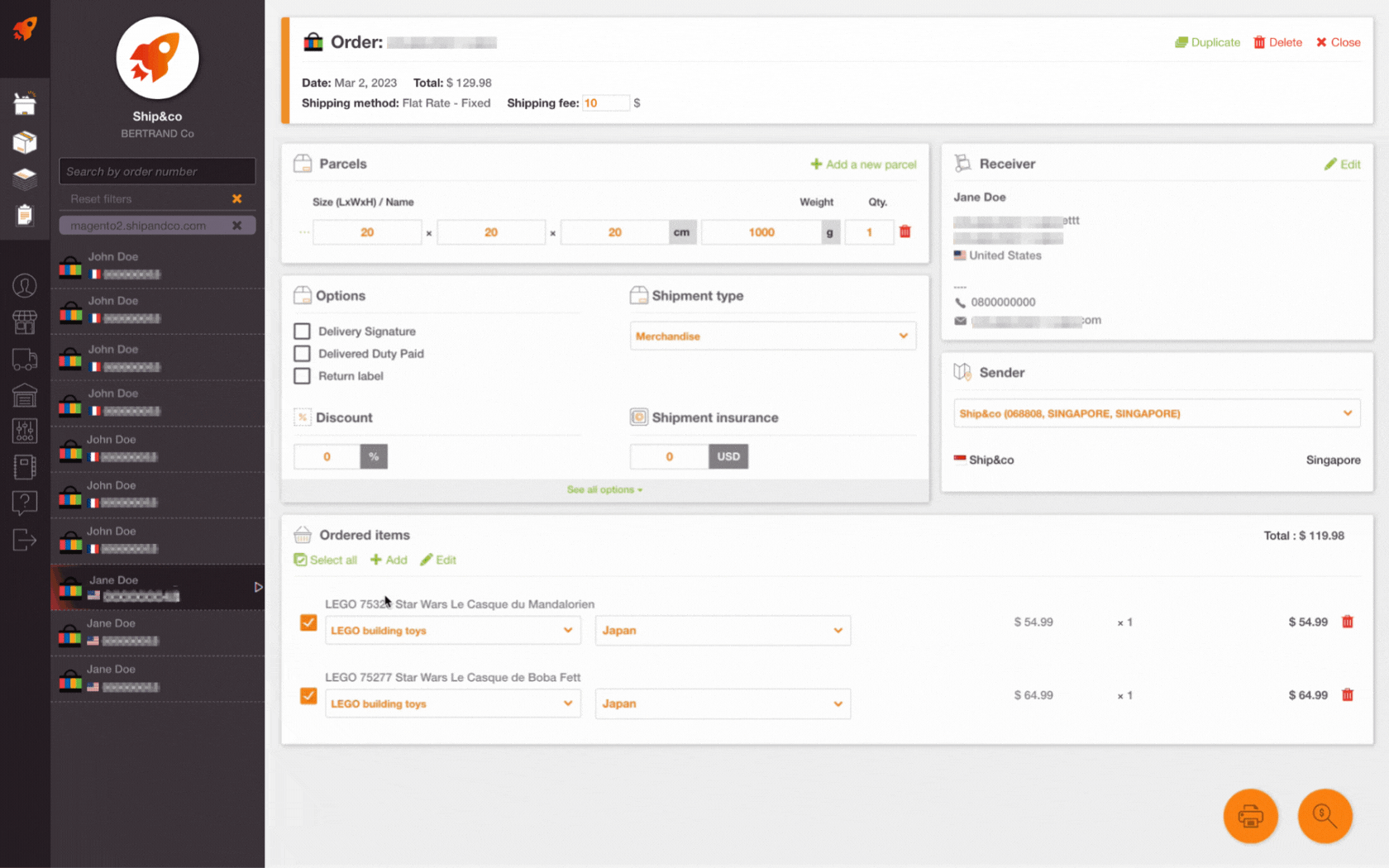1389x868 pixels.
Task: Delete the parcel using its trash icon
Action: coord(905,232)
